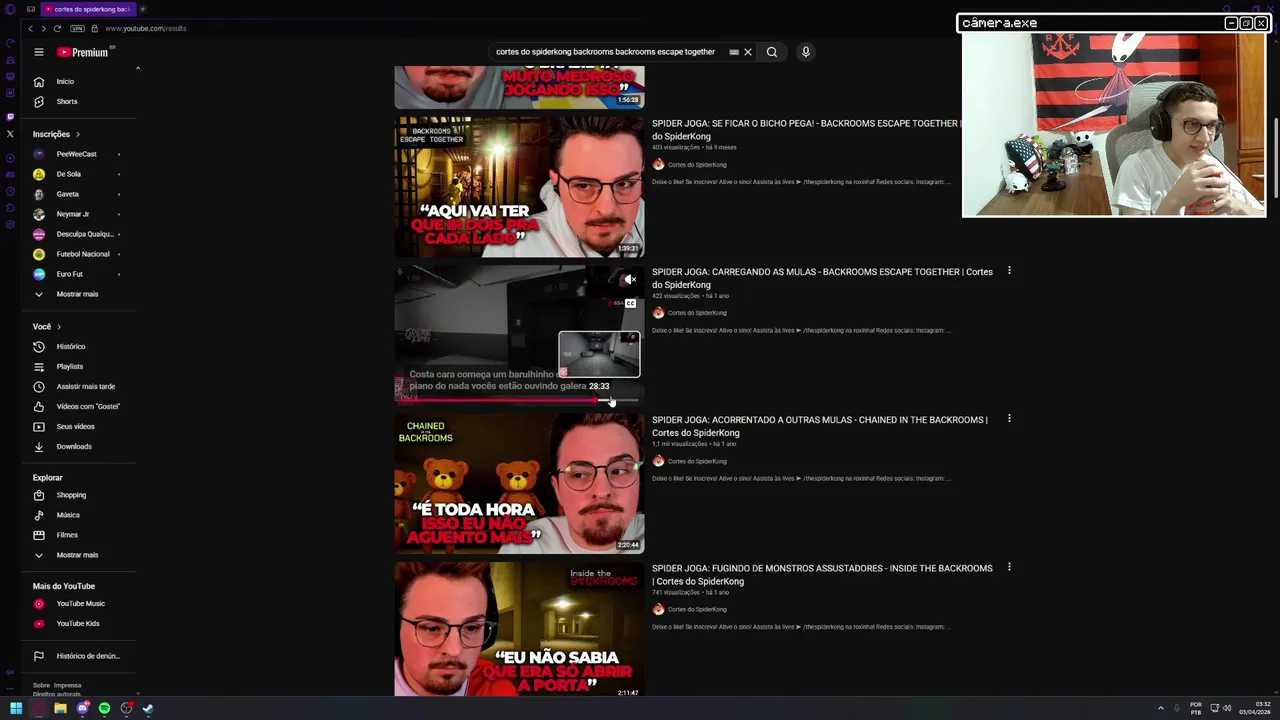Image resolution: width=1280 pixels, height=720 pixels.
Task: Open a new browser tab with plus
Action: (143, 9)
